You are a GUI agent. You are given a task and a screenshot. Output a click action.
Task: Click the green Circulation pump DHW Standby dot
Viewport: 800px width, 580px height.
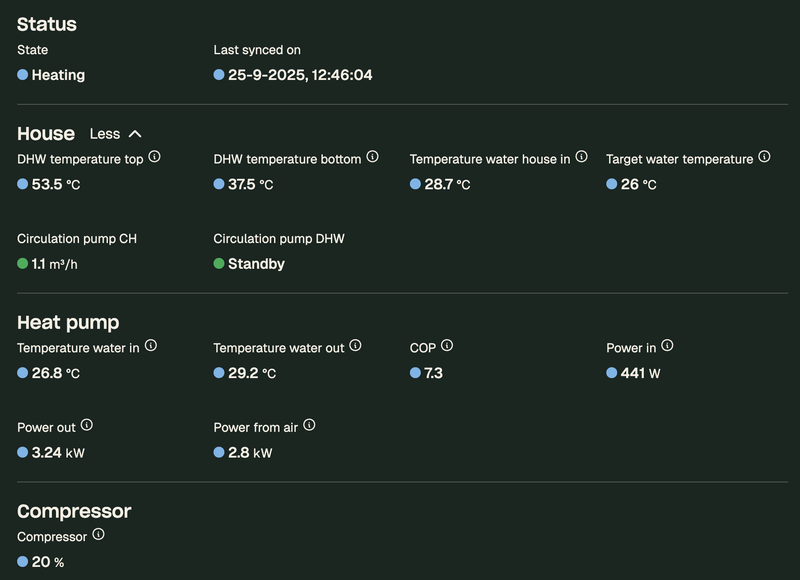pos(219,264)
